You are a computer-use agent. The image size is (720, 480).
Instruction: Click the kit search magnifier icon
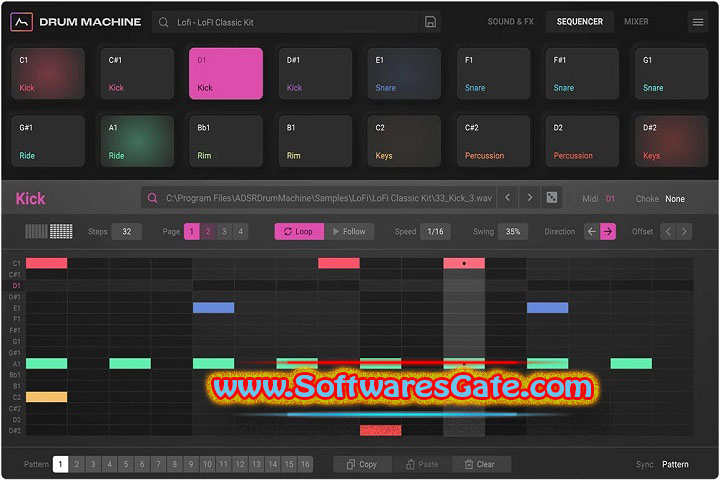point(163,22)
